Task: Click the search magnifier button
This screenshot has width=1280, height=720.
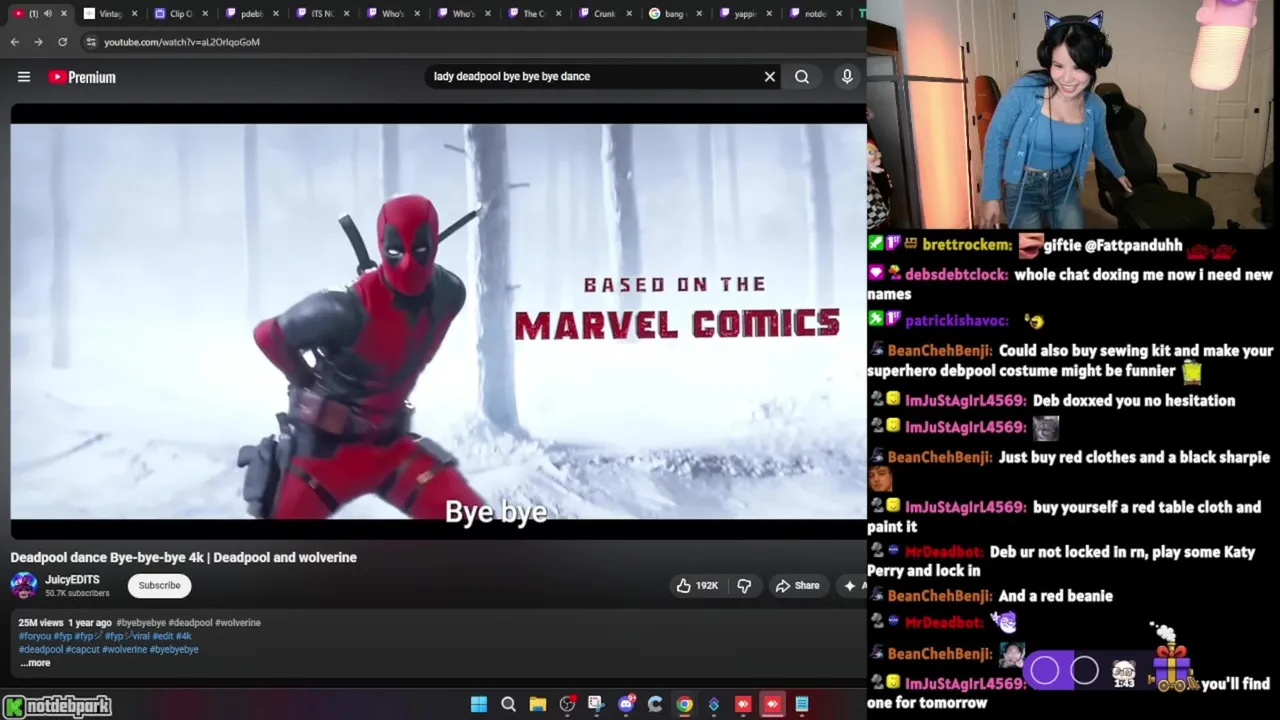Action: coord(802,76)
